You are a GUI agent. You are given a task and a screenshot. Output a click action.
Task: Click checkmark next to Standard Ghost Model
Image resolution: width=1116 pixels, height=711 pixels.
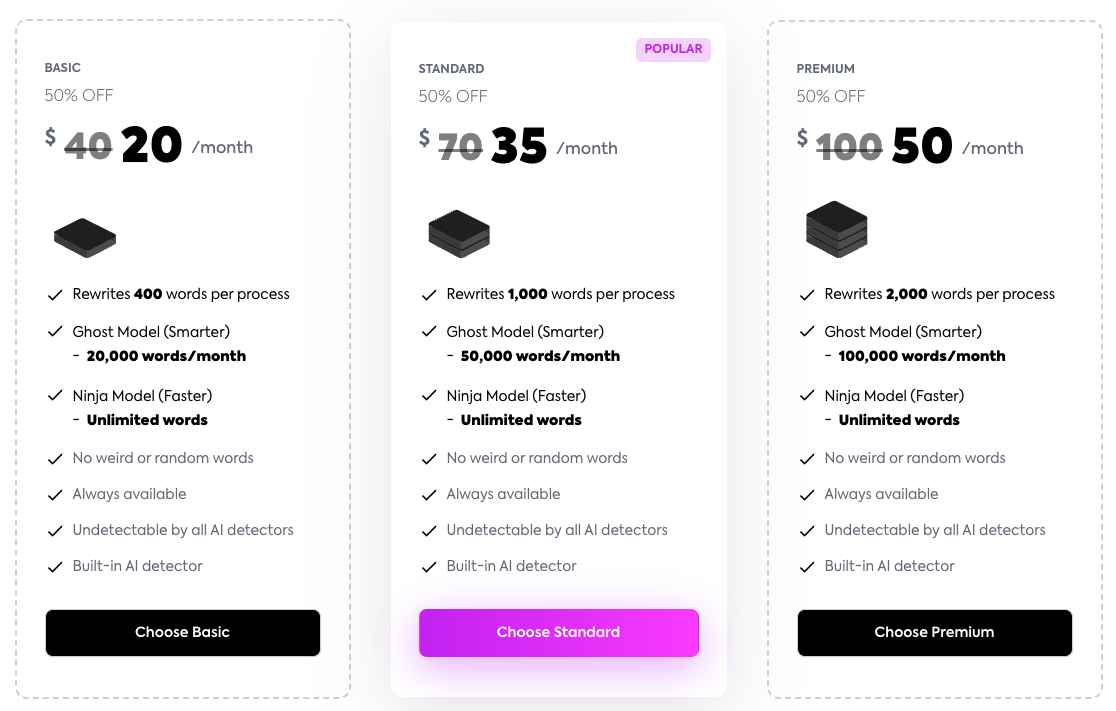(x=429, y=332)
